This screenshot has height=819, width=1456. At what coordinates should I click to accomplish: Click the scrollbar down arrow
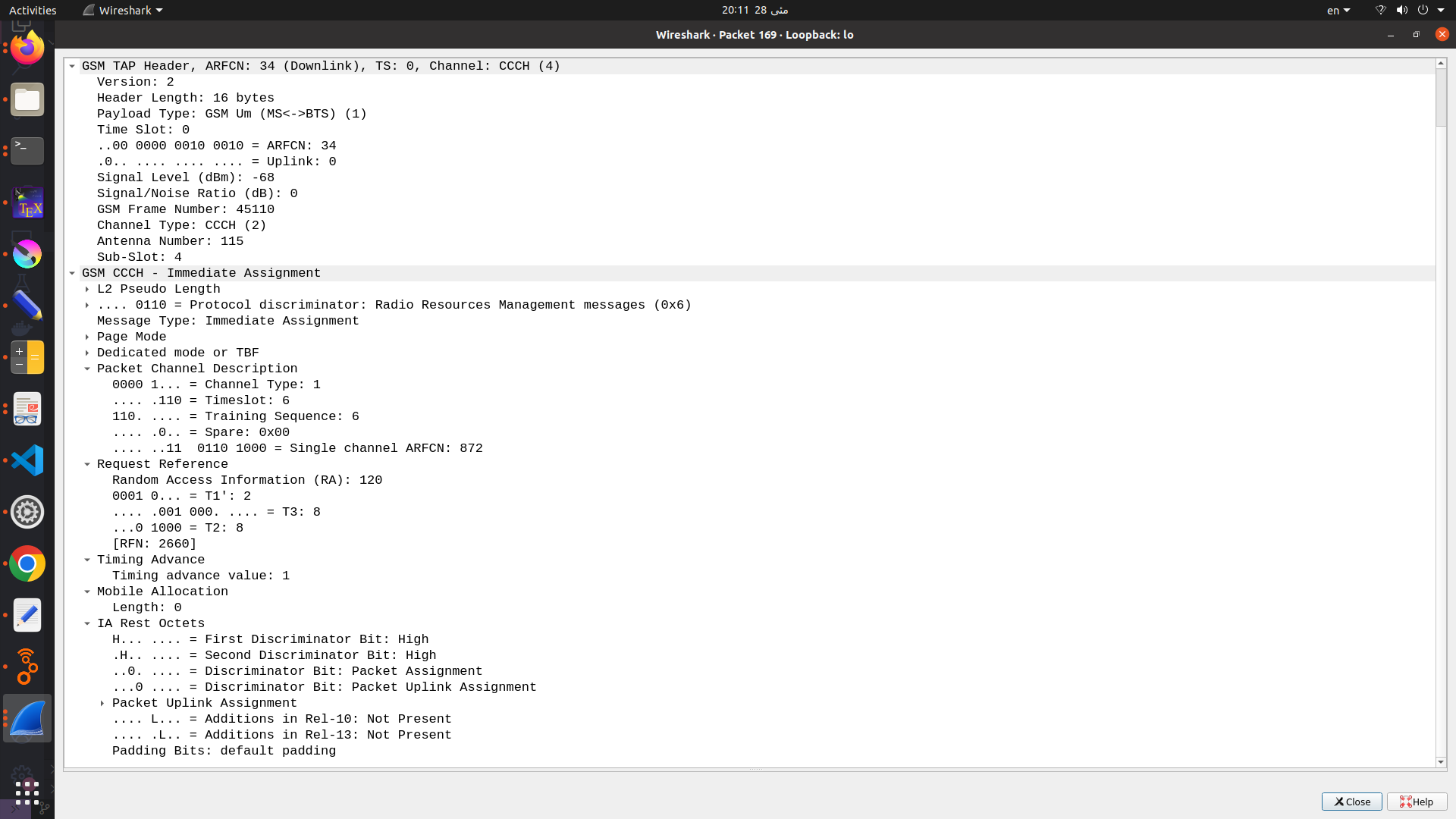[x=1441, y=762]
